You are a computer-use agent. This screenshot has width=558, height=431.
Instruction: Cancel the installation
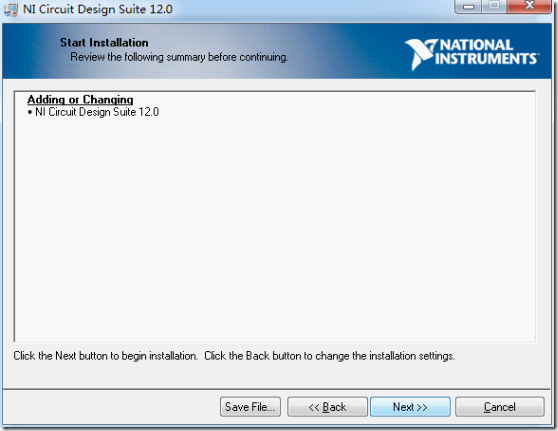[500, 407]
